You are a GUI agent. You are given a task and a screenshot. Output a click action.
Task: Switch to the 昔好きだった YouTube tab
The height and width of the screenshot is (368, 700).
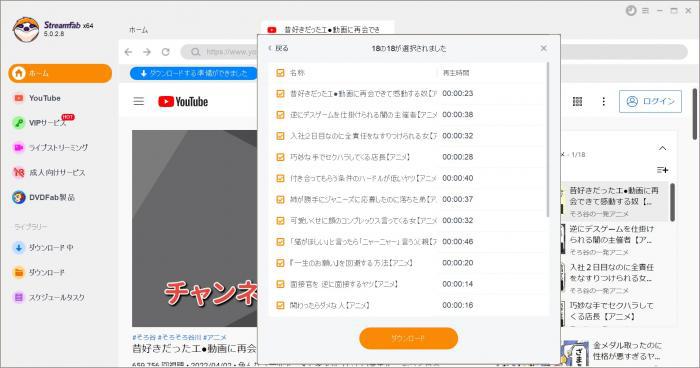point(327,30)
